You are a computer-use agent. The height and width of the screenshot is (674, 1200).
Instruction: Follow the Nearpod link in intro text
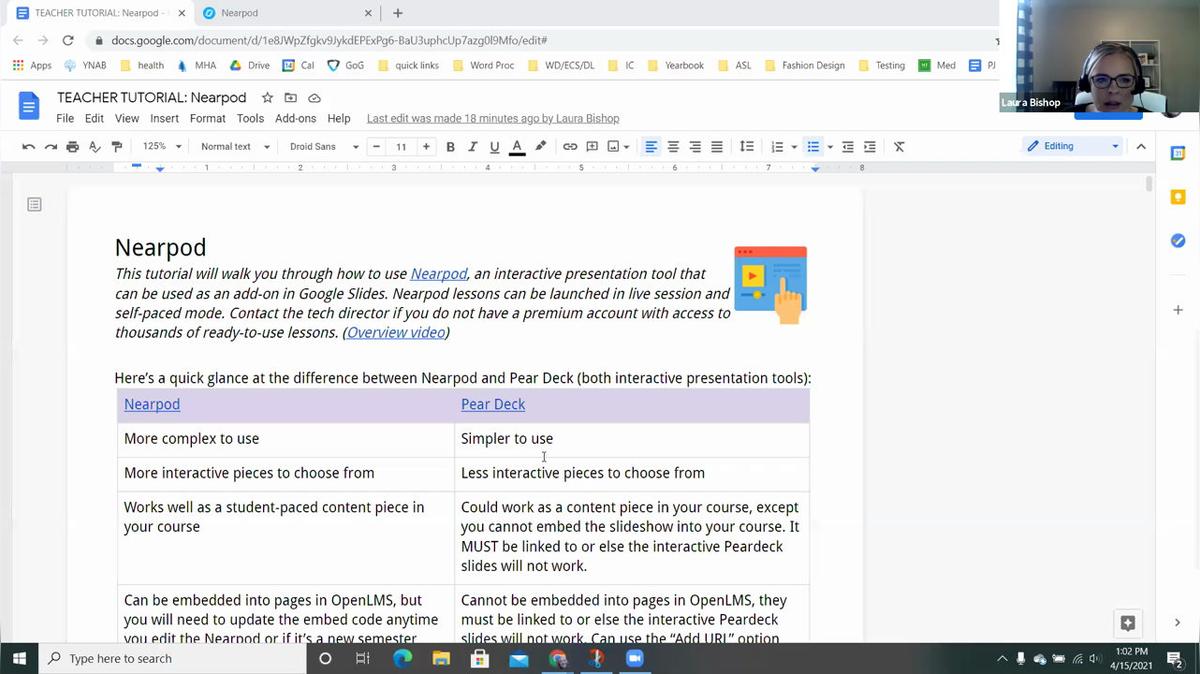click(439, 274)
